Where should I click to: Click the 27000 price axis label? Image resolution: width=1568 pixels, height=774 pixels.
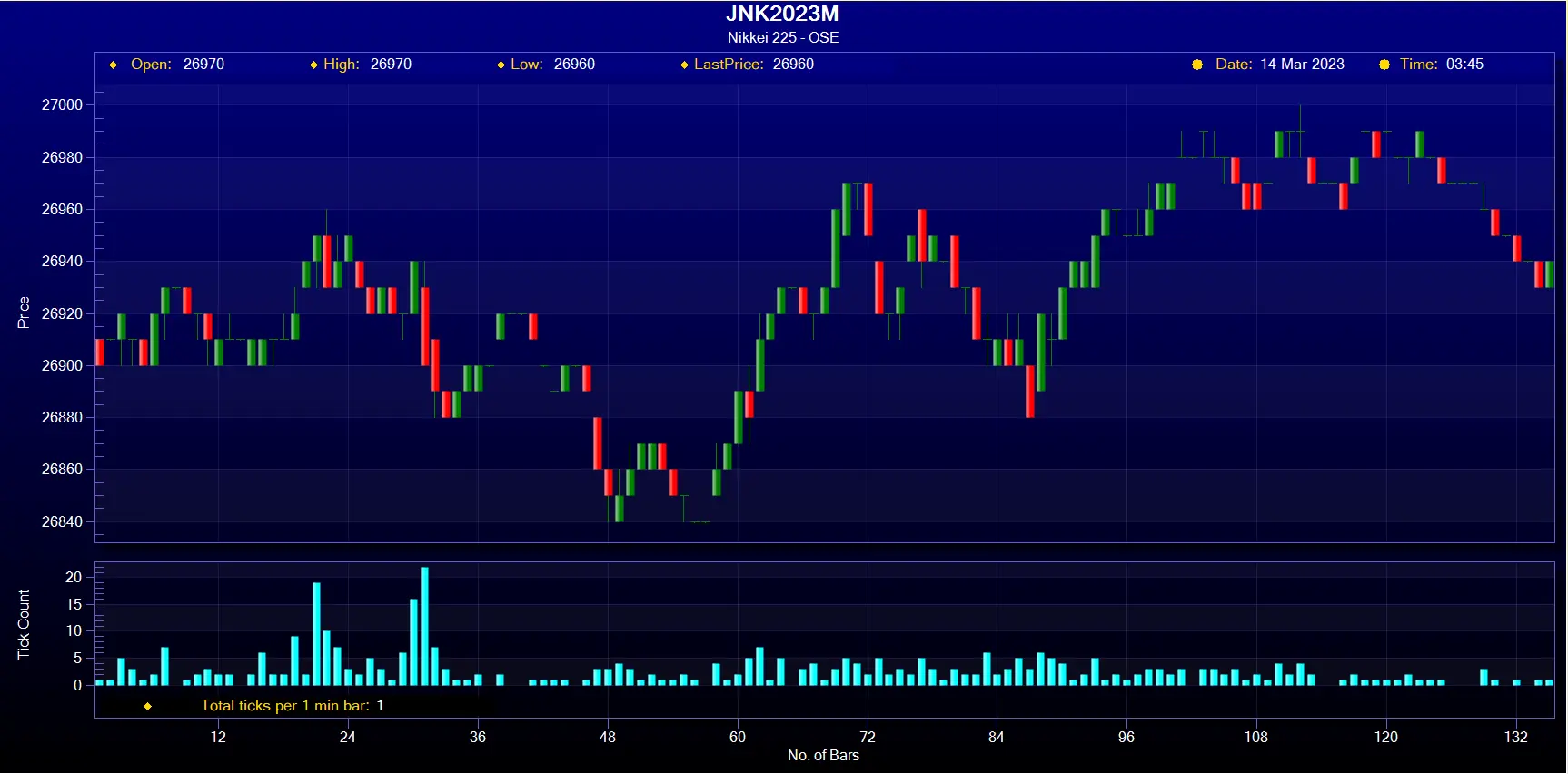click(x=62, y=104)
